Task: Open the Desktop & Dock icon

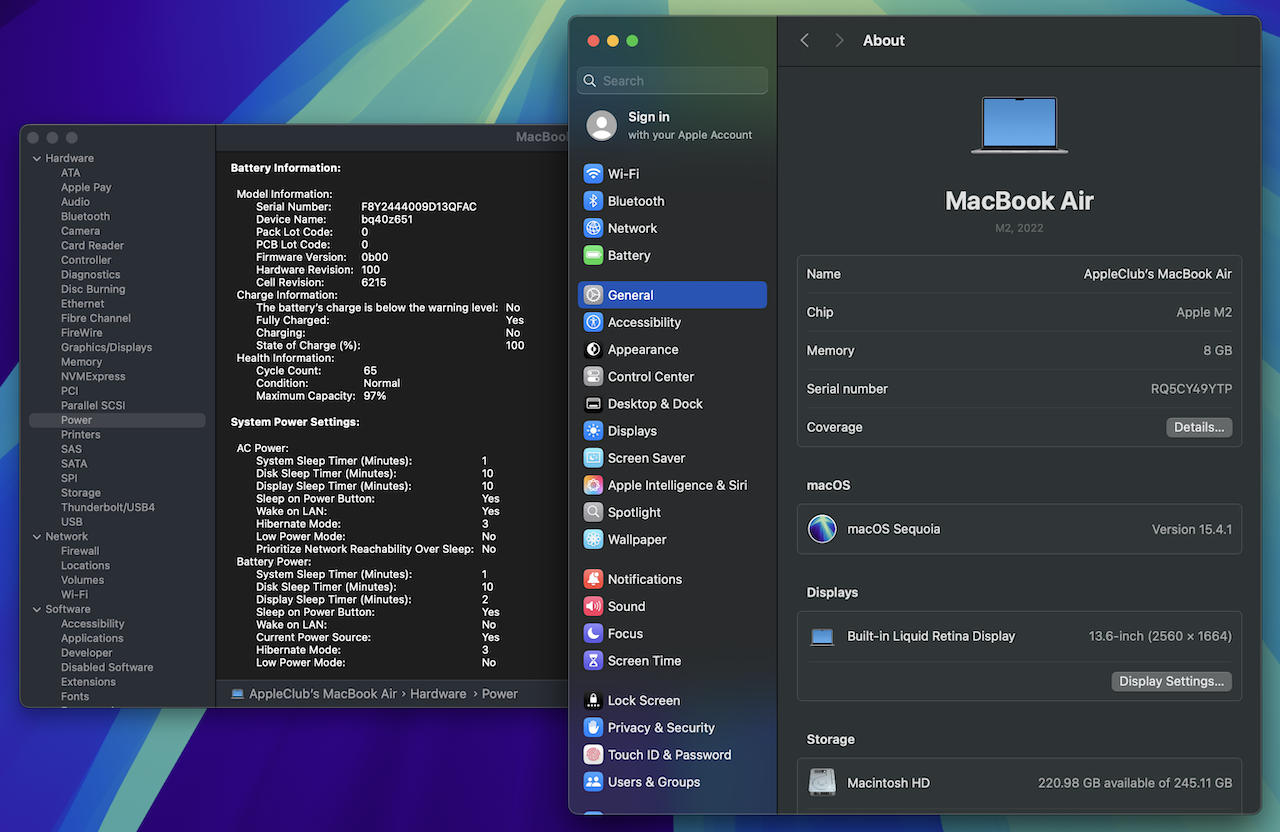Action: [x=593, y=404]
